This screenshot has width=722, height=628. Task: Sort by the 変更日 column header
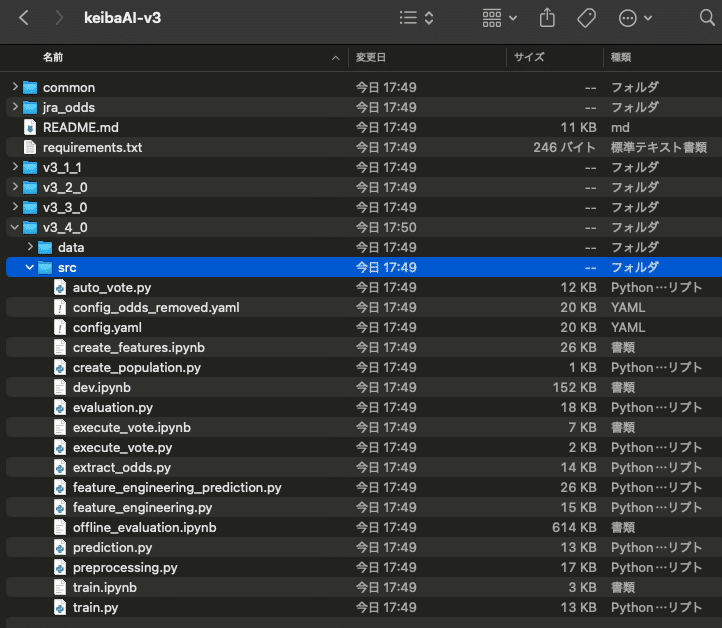click(x=371, y=57)
